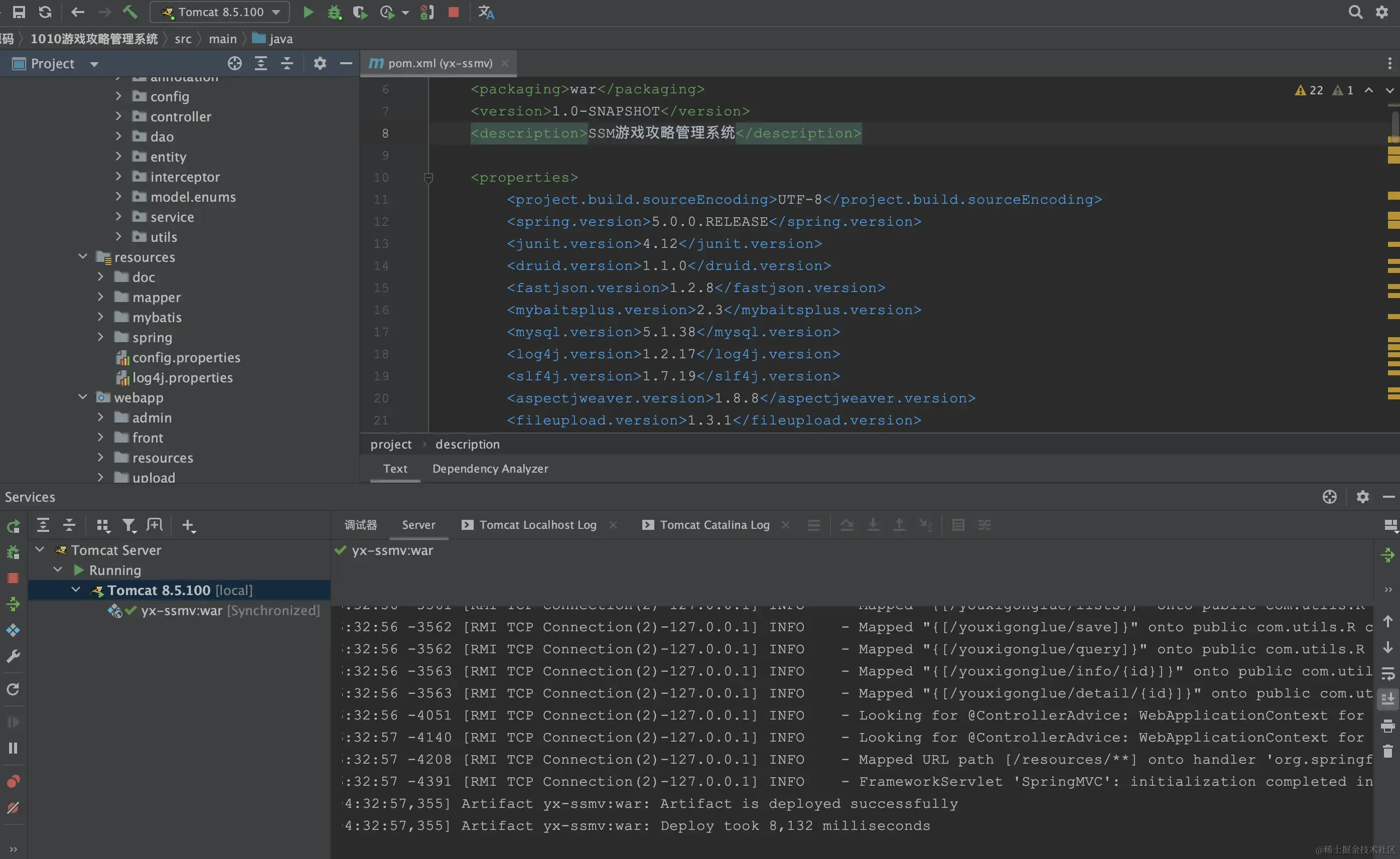This screenshot has height=859, width=1400.
Task: Click the fold marker beside the properties tag
Action: click(429, 178)
